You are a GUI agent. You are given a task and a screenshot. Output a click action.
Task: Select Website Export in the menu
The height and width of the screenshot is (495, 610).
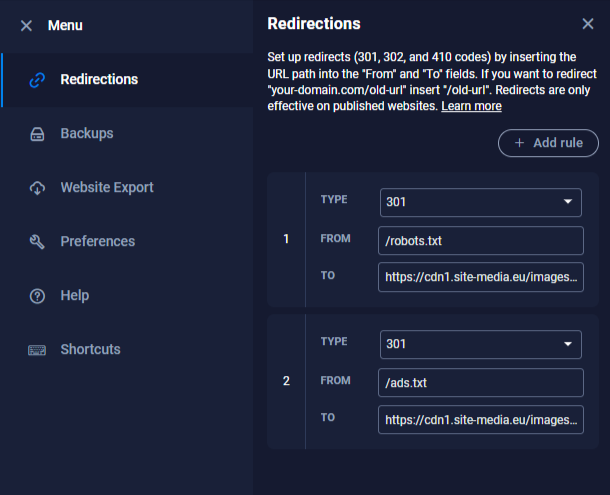pos(106,188)
